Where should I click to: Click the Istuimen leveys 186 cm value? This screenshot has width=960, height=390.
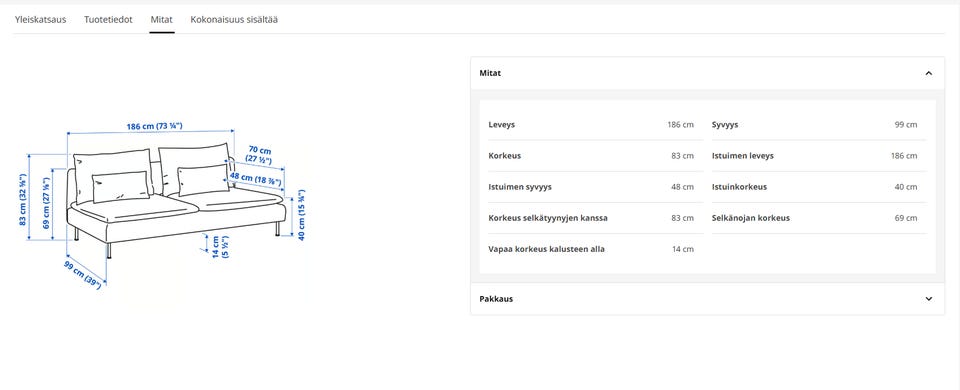(x=904, y=156)
